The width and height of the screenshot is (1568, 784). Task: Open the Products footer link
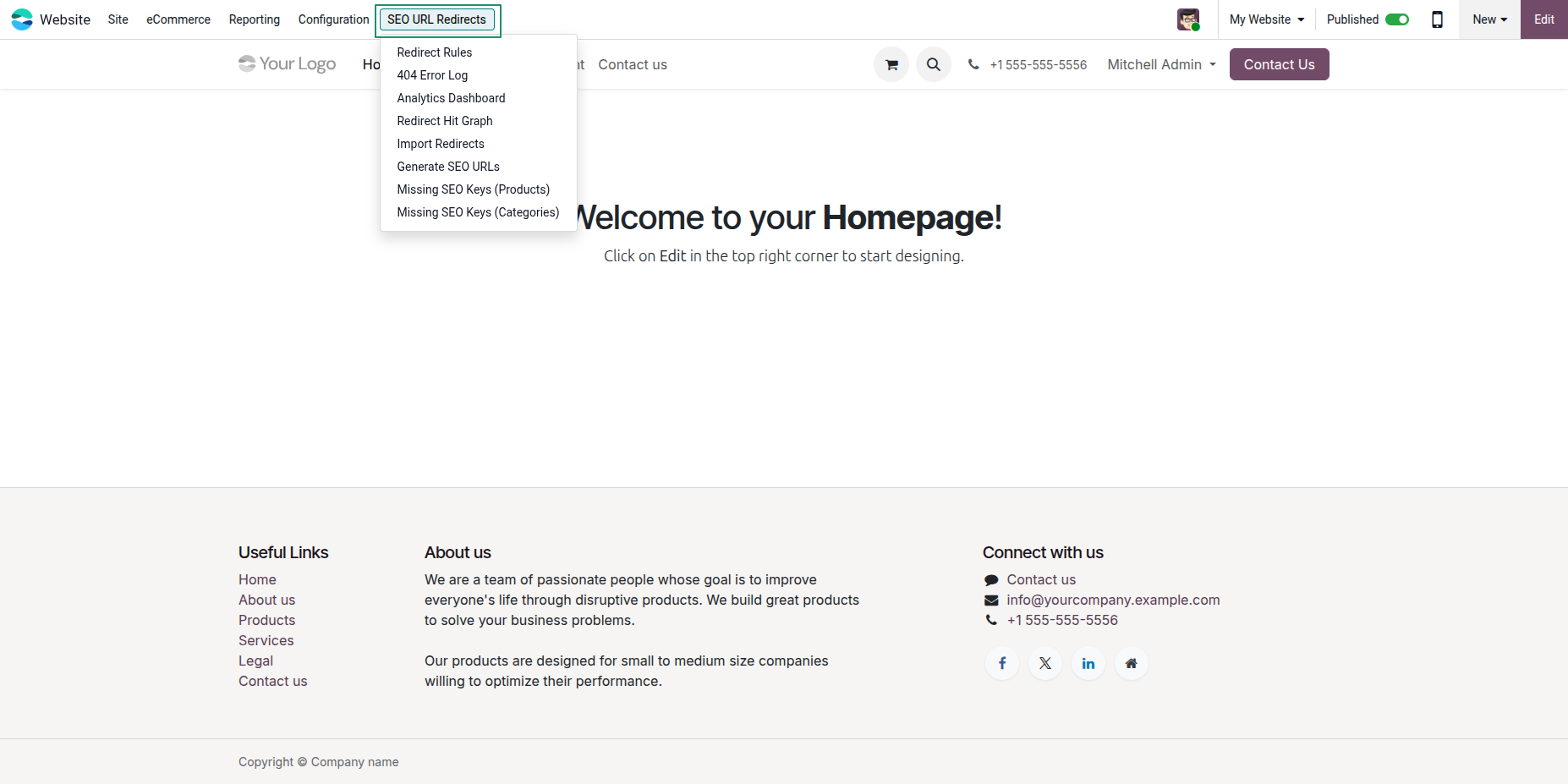267,620
